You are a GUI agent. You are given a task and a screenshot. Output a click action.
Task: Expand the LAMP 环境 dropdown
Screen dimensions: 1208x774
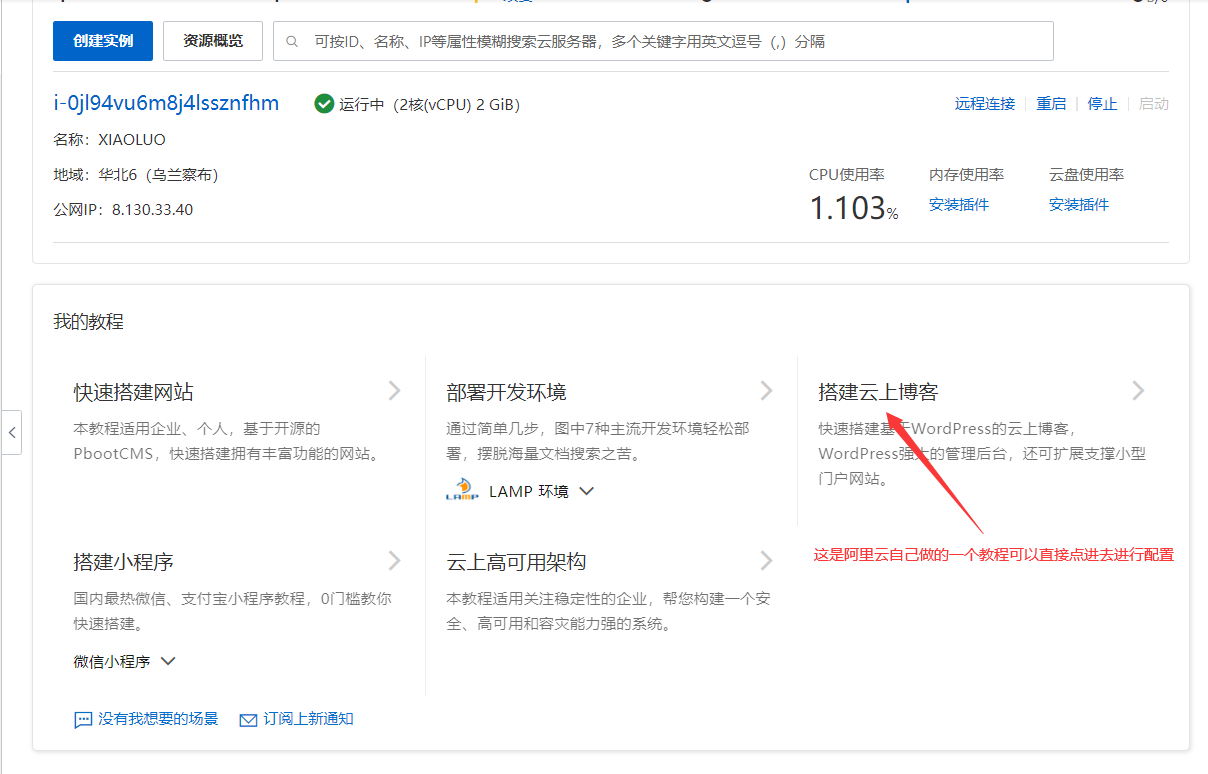(541, 492)
